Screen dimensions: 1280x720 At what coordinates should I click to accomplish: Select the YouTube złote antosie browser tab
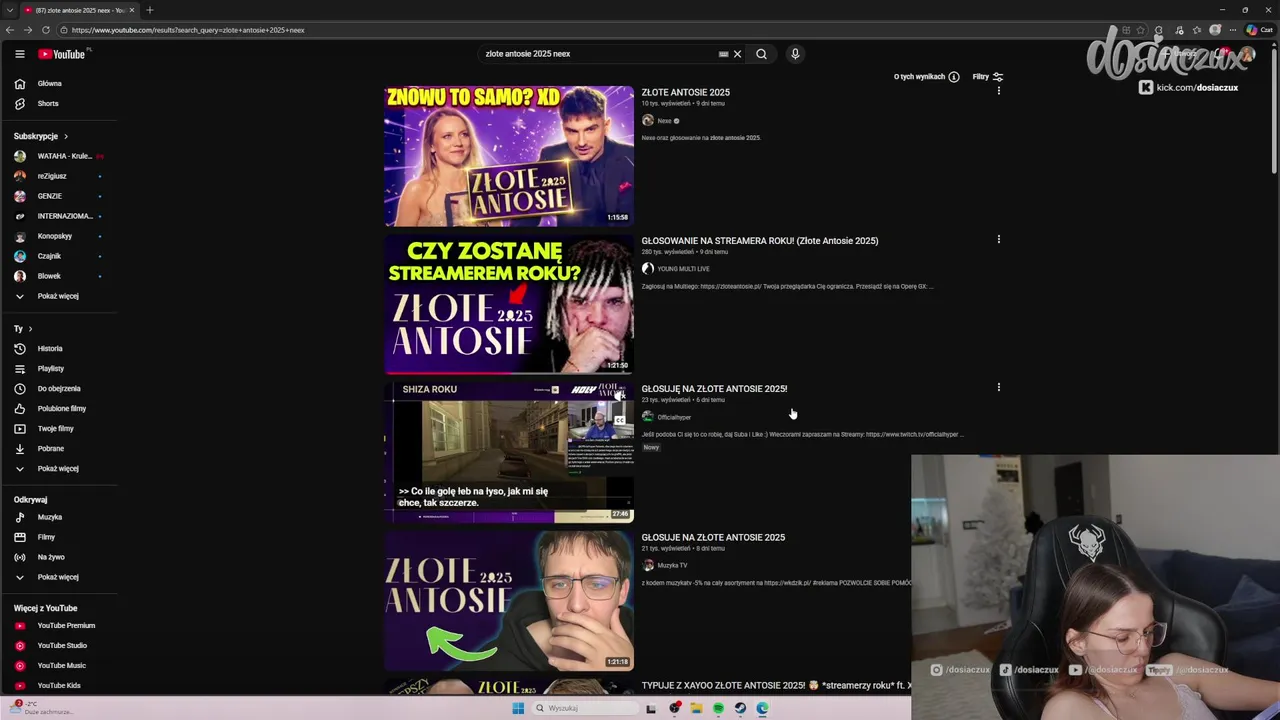pyautogui.click(x=78, y=10)
